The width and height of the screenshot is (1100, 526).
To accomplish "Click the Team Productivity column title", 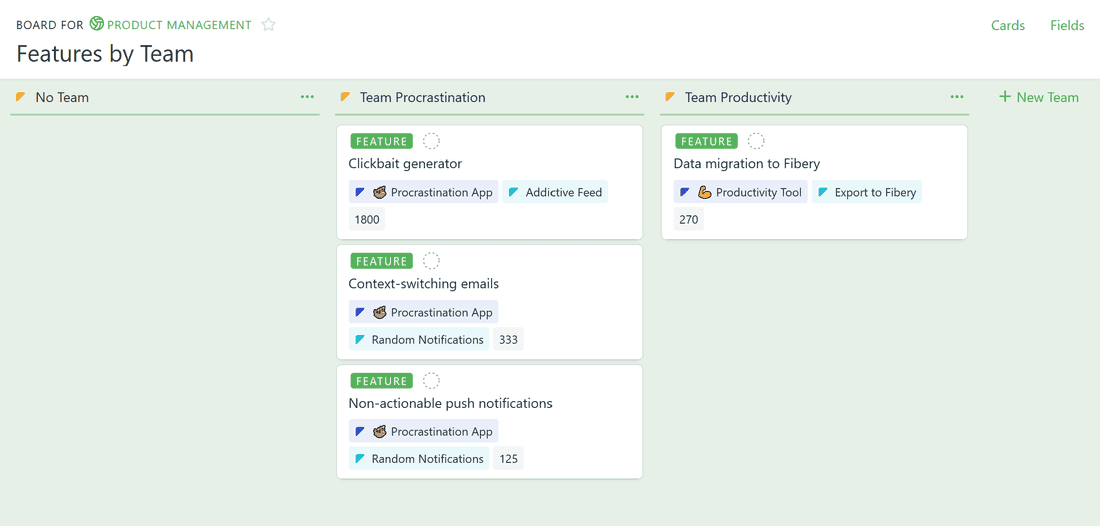I will click(738, 97).
